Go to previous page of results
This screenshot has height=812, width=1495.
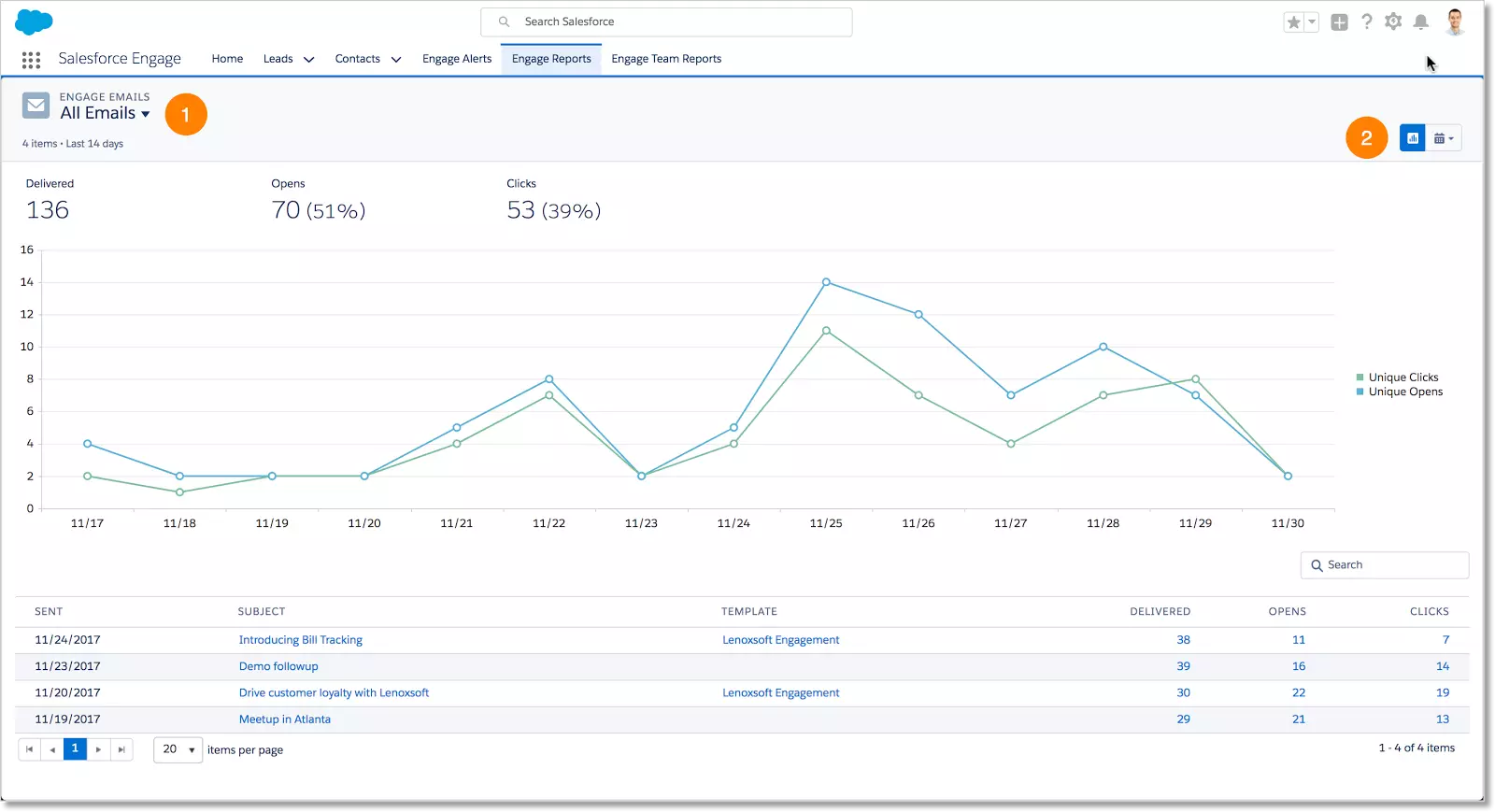tap(52, 749)
